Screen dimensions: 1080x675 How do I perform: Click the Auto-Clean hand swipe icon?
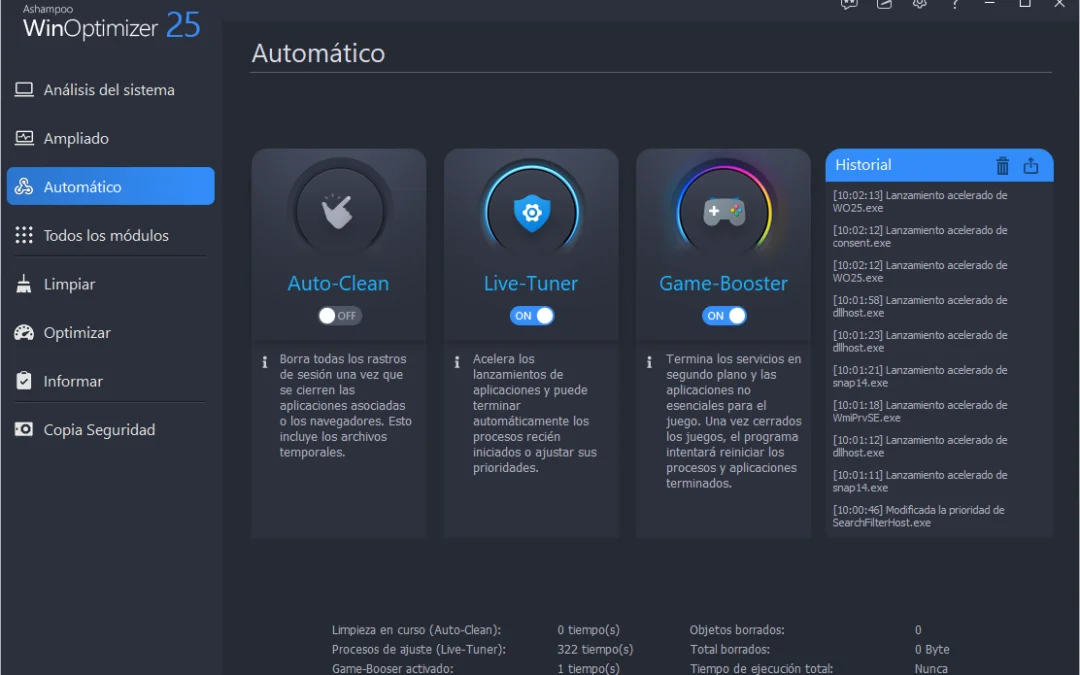pos(339,211)
